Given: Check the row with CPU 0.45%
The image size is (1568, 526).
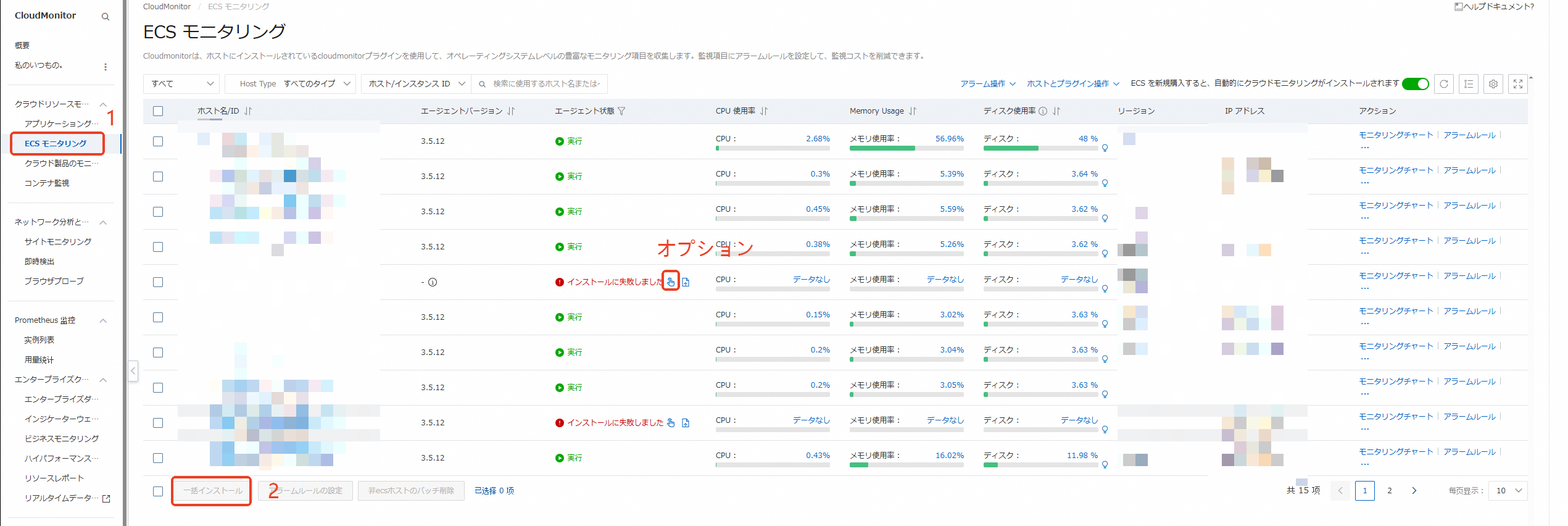Looking at the screenshot, I should tap(158, 212).
